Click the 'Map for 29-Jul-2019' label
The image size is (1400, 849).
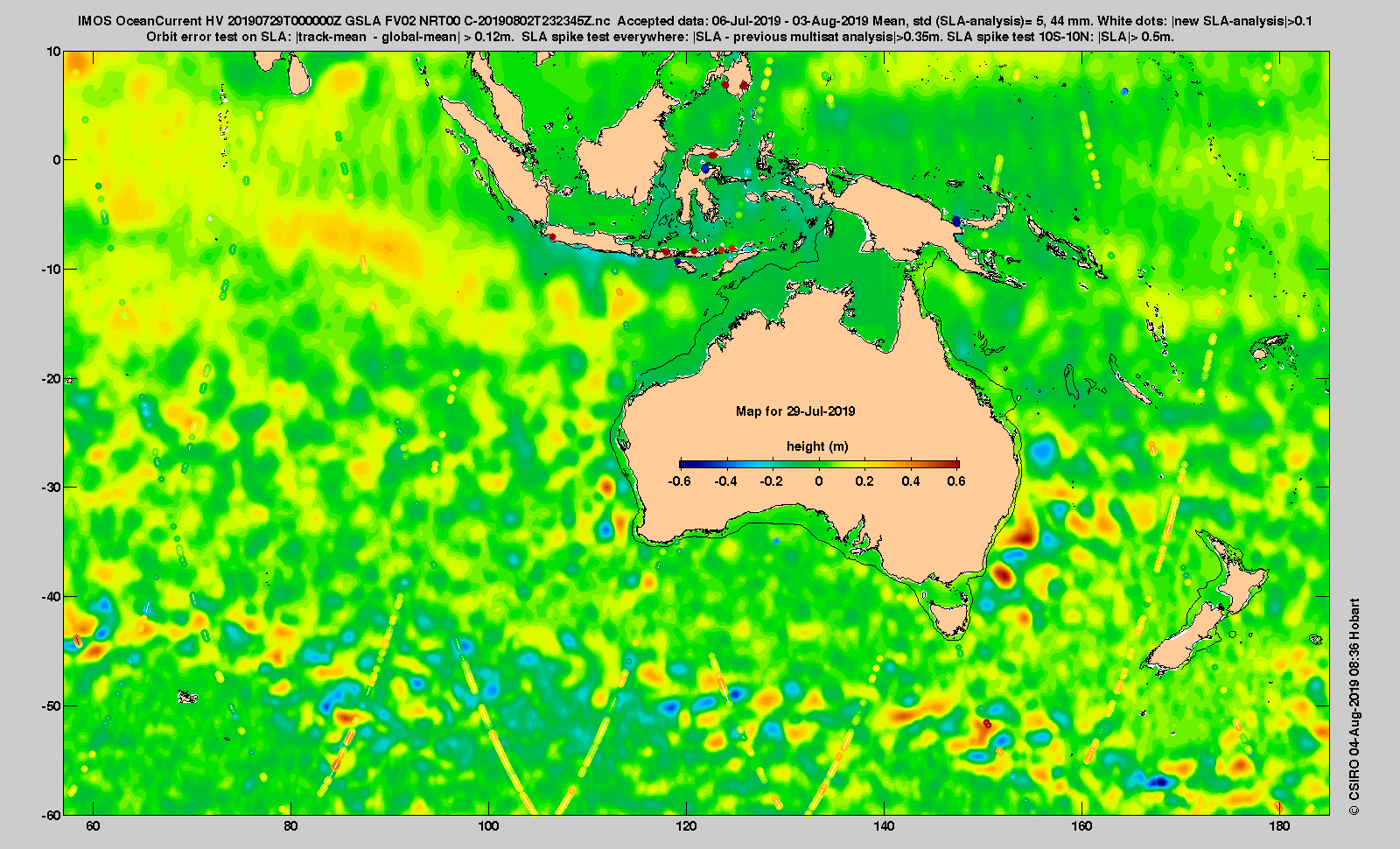pyautogui.click(x=795, y=411)
